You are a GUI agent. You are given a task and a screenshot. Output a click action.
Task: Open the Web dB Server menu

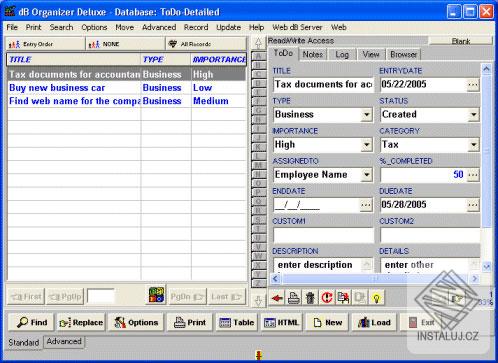point(297,27)
